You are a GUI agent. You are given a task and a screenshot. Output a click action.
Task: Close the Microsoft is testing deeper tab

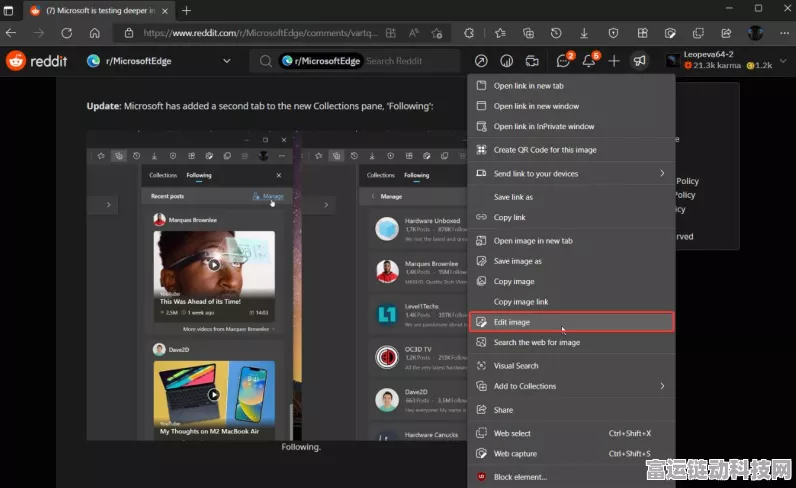[165, 11]
